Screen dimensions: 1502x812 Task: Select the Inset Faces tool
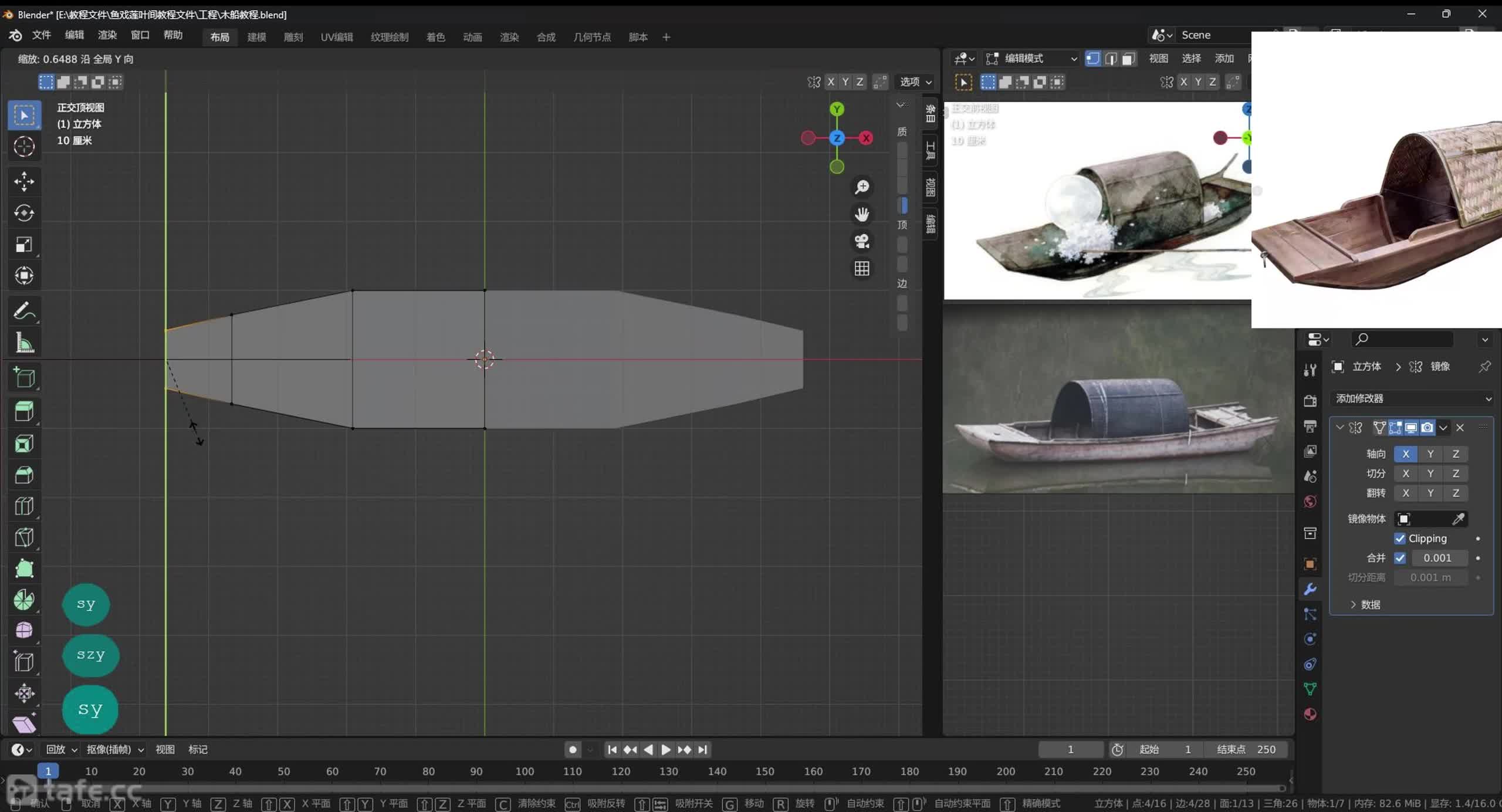[x=24, y=443]
